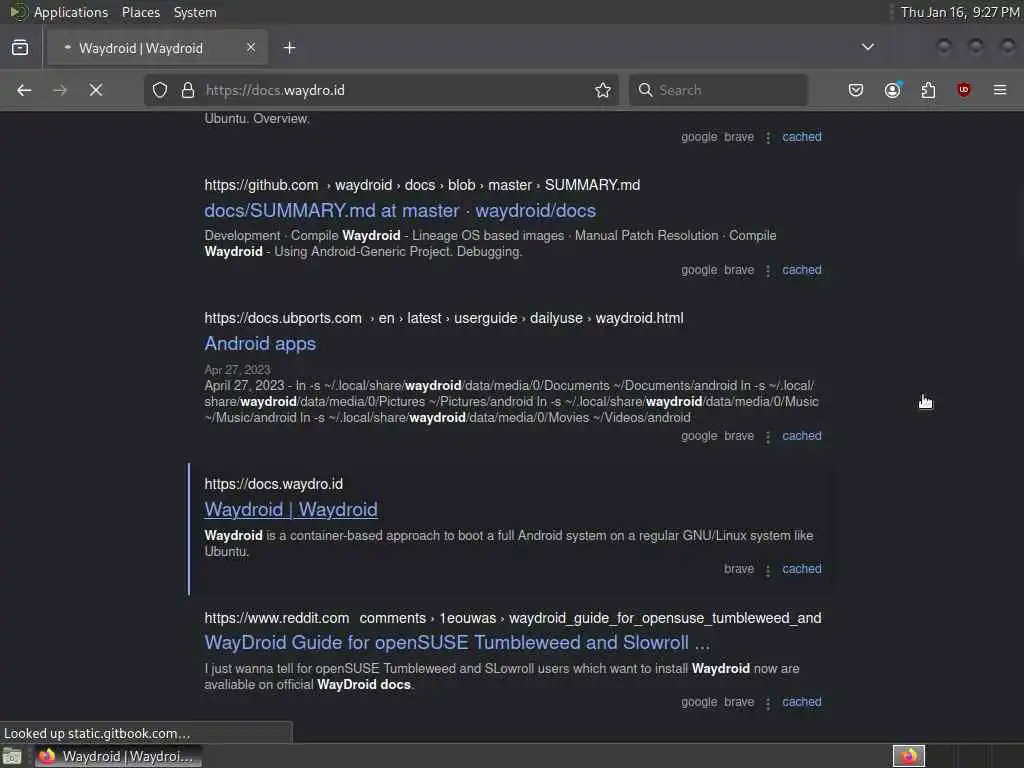Screen dimensions: 1024x768
Task: Click the distro logo beside Applications
Action: pyautogui.click(x=18, y=12)
